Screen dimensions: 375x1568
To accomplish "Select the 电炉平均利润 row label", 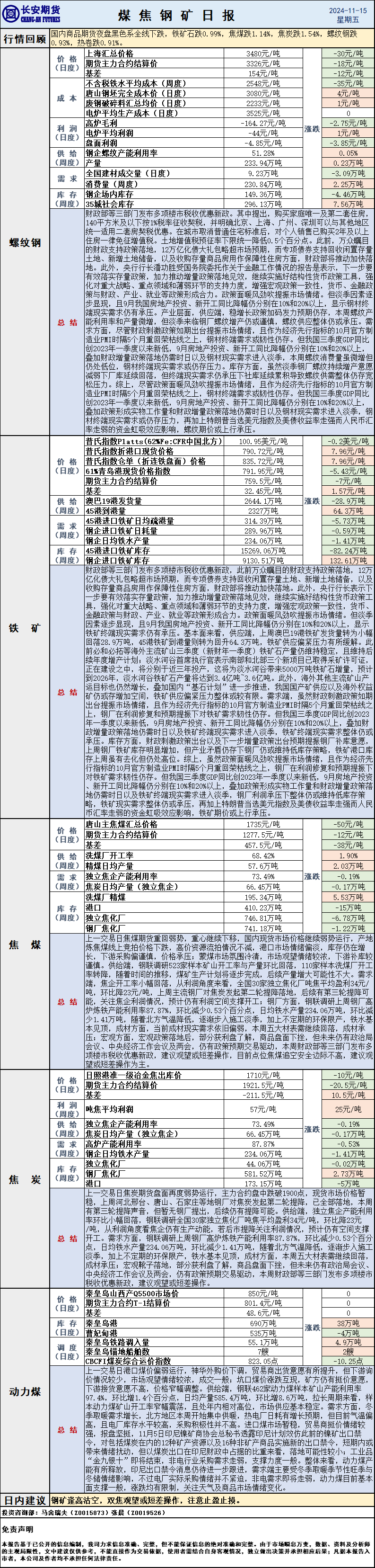I will pos(109,133).
